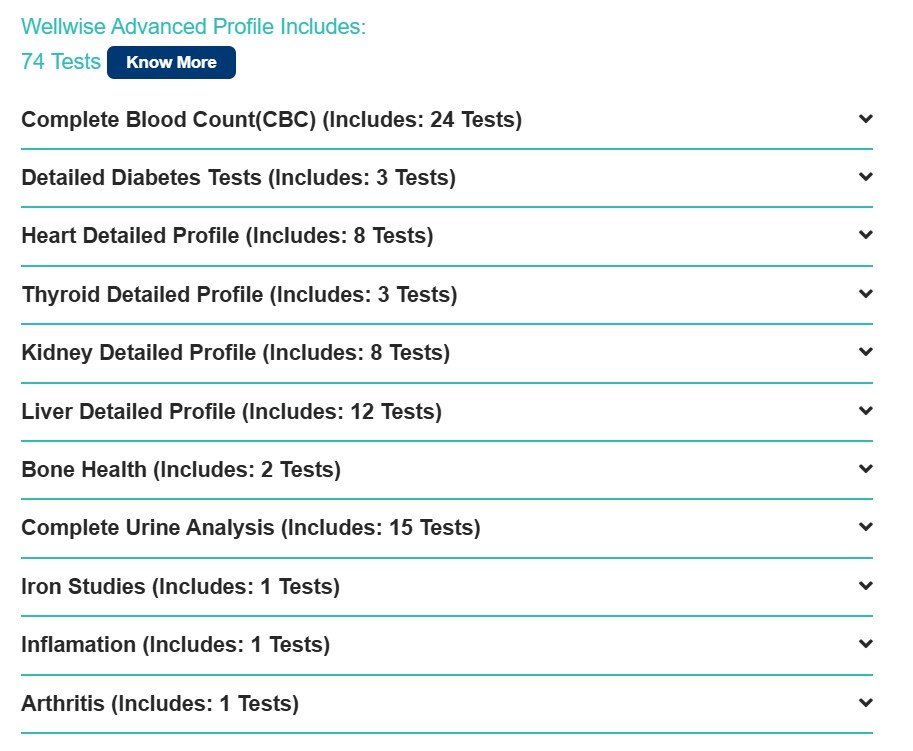Viewport: 913px width, 751px height.
Task: Select Complete Blood Count(CBC) section title
Action: 271,119
